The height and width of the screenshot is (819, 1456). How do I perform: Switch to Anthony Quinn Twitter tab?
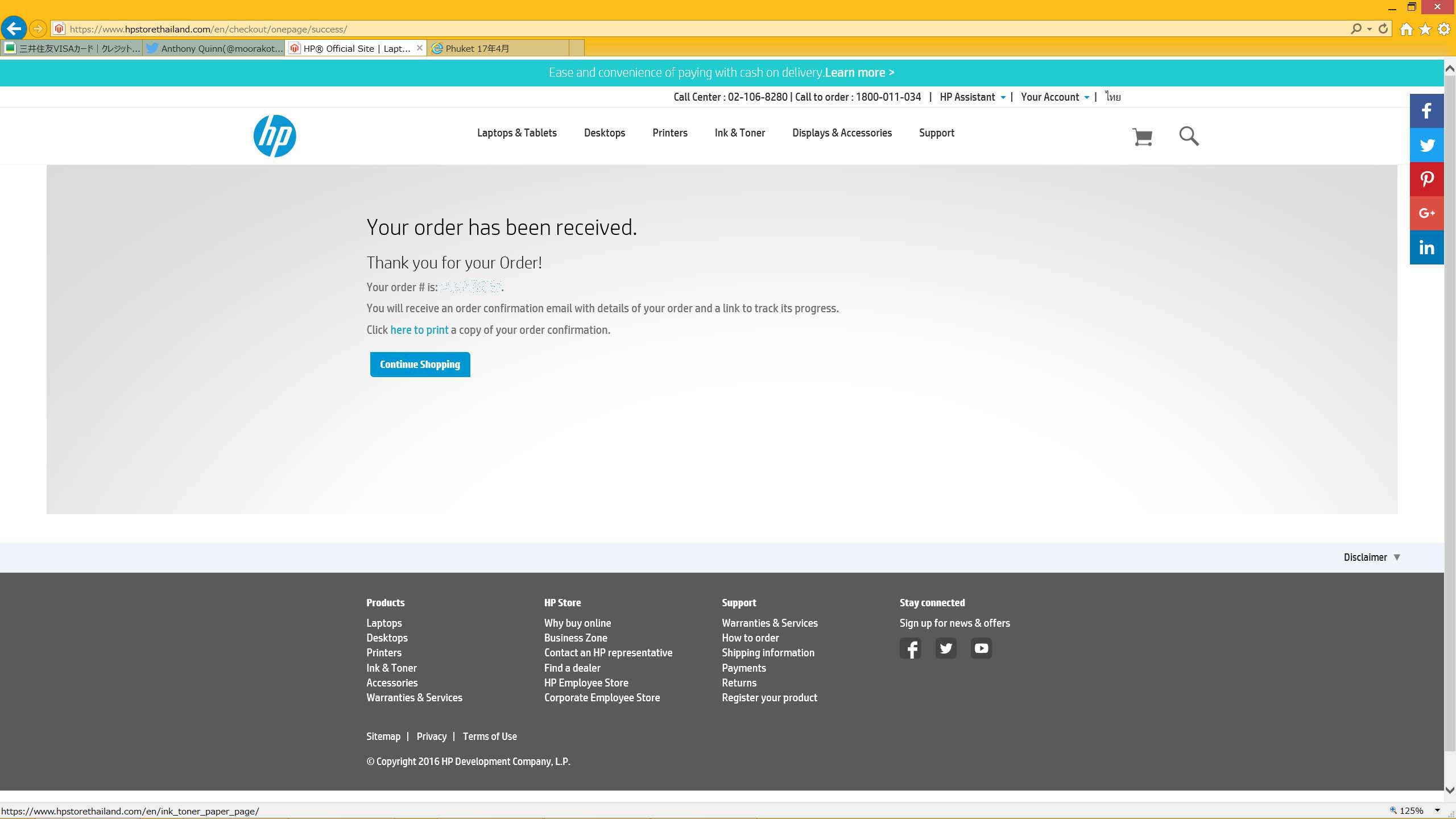click(x=214, y=48)
